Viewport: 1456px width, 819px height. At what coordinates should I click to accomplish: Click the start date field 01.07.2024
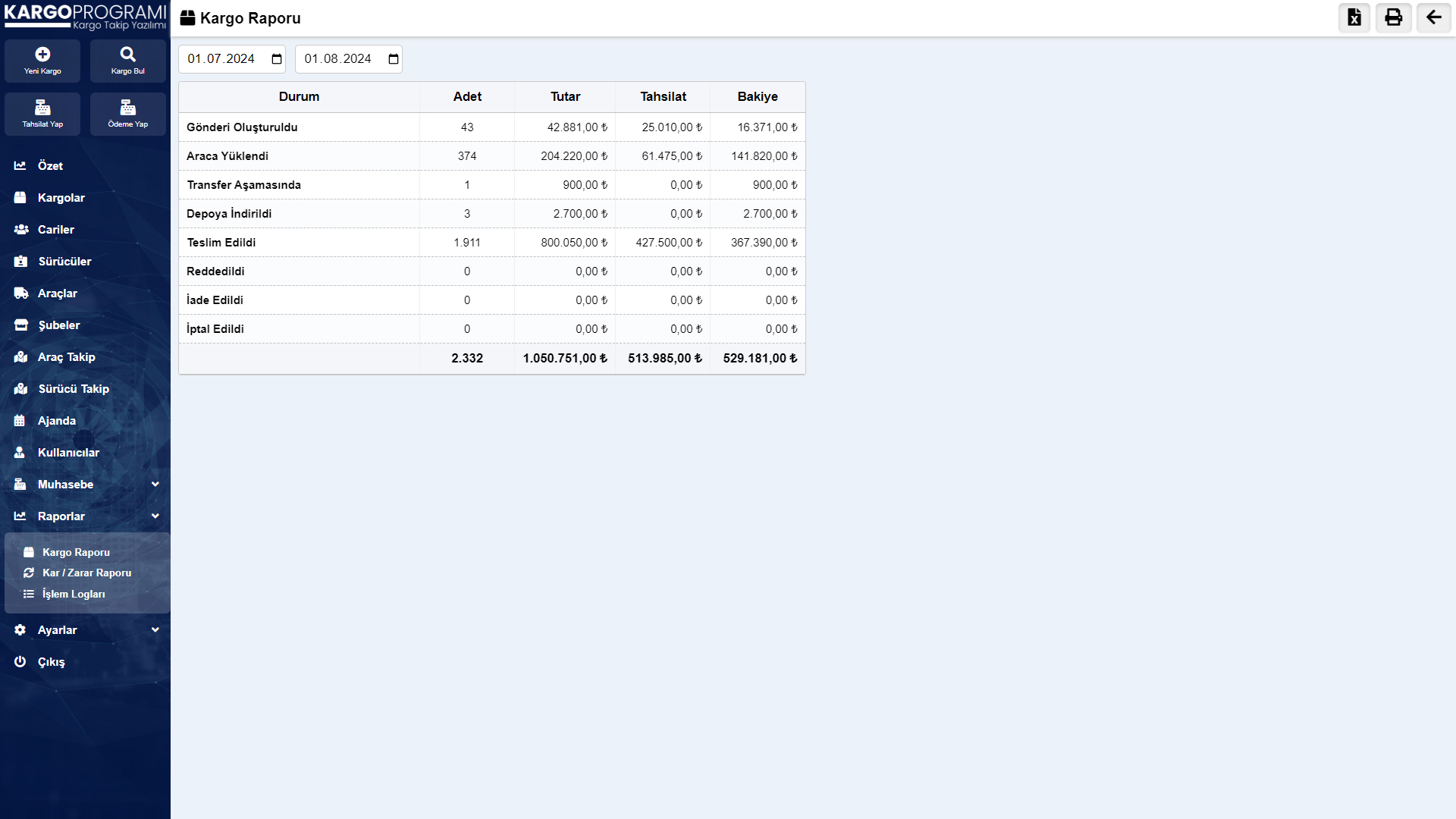coord(232,59)
